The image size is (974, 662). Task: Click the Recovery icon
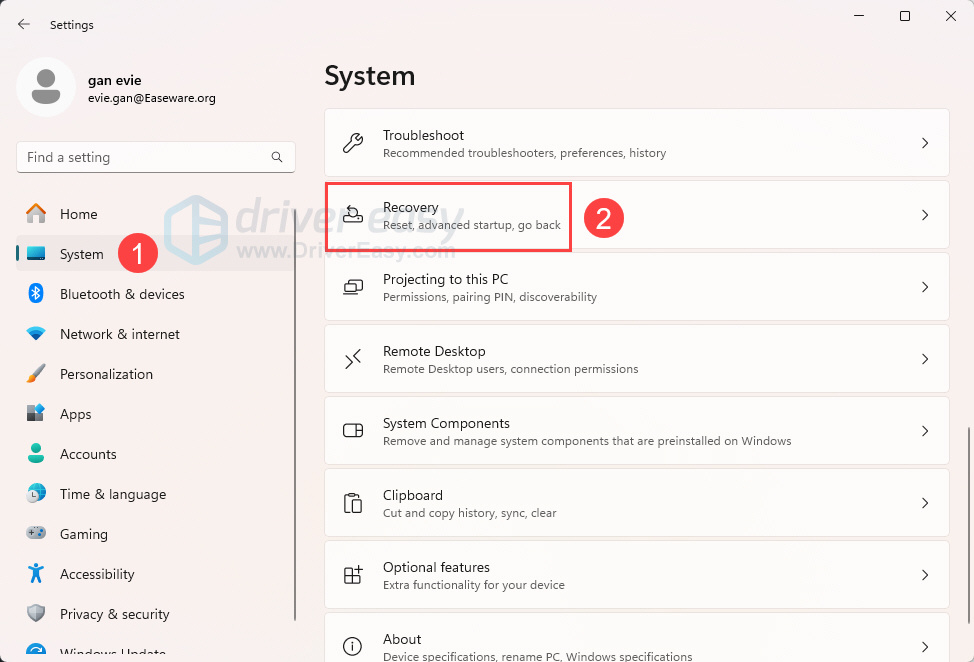(353, 215)
